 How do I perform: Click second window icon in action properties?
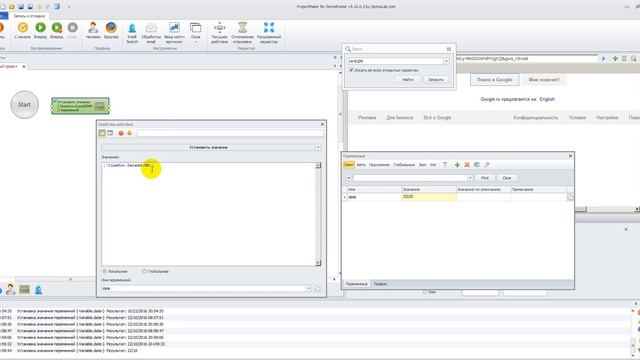[x=110, y=133]
